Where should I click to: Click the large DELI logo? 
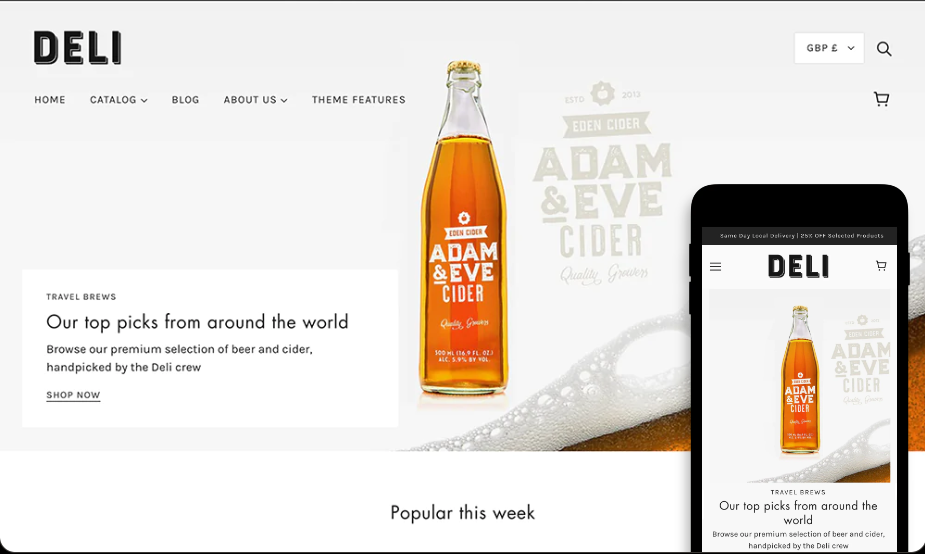click(x=77, y=48)
